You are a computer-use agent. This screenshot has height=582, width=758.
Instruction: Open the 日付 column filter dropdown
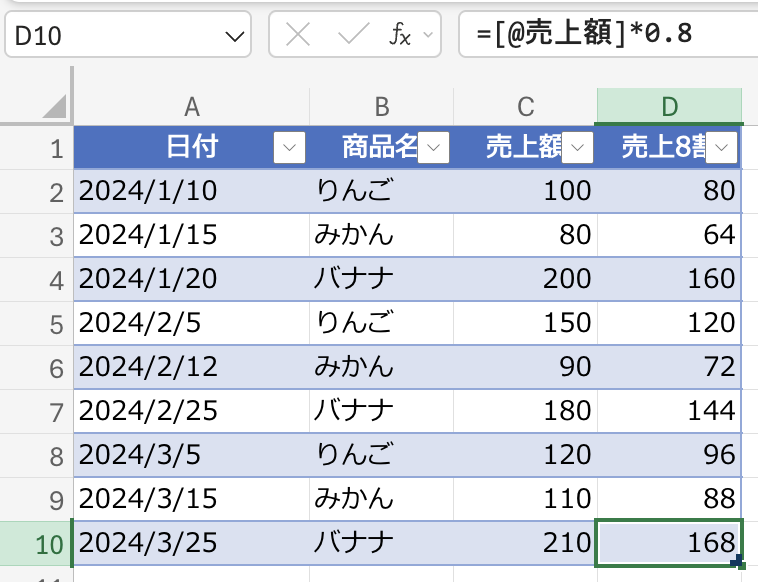(289, 149)
